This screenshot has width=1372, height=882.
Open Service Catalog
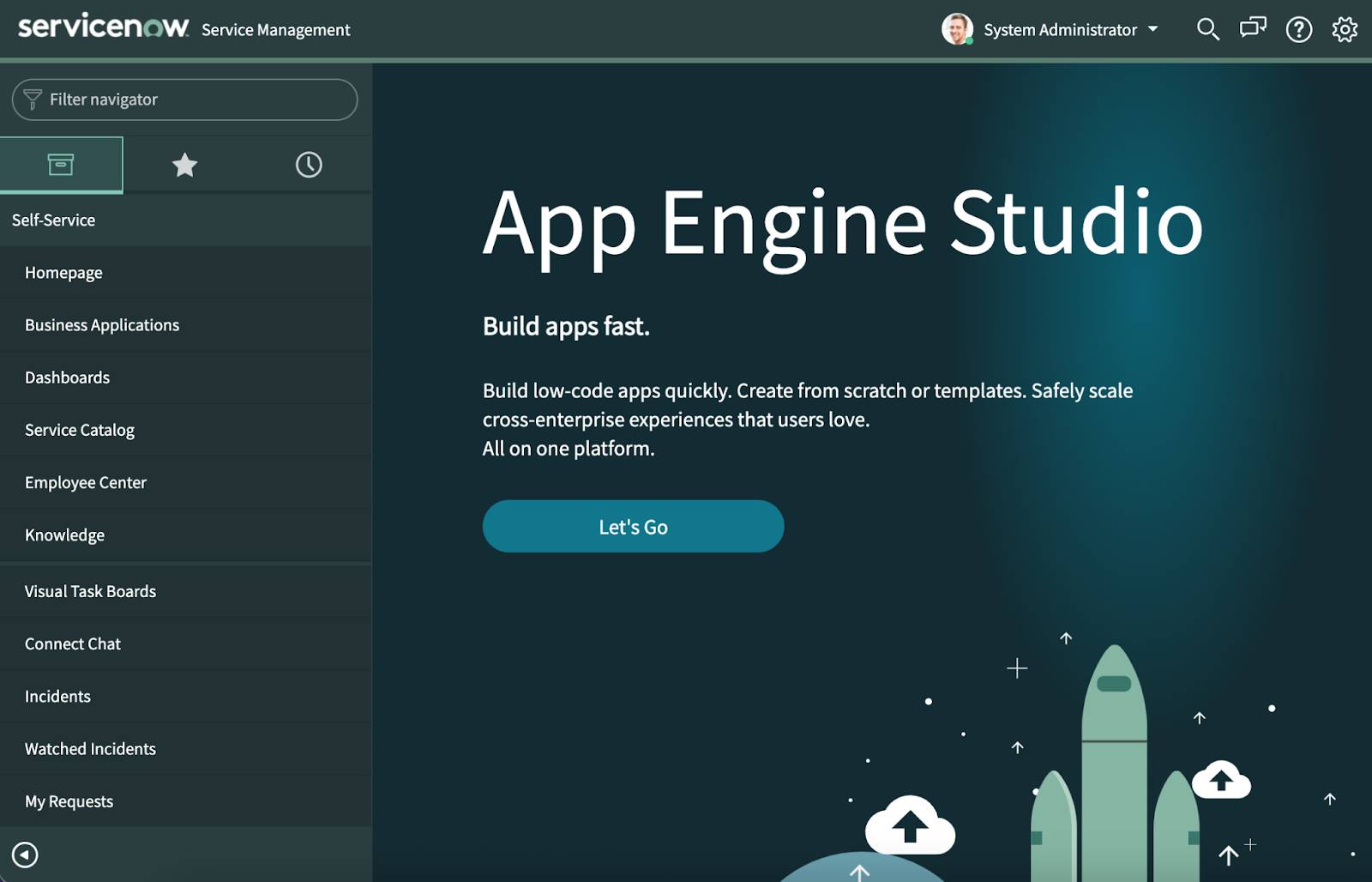coord(185,430)
